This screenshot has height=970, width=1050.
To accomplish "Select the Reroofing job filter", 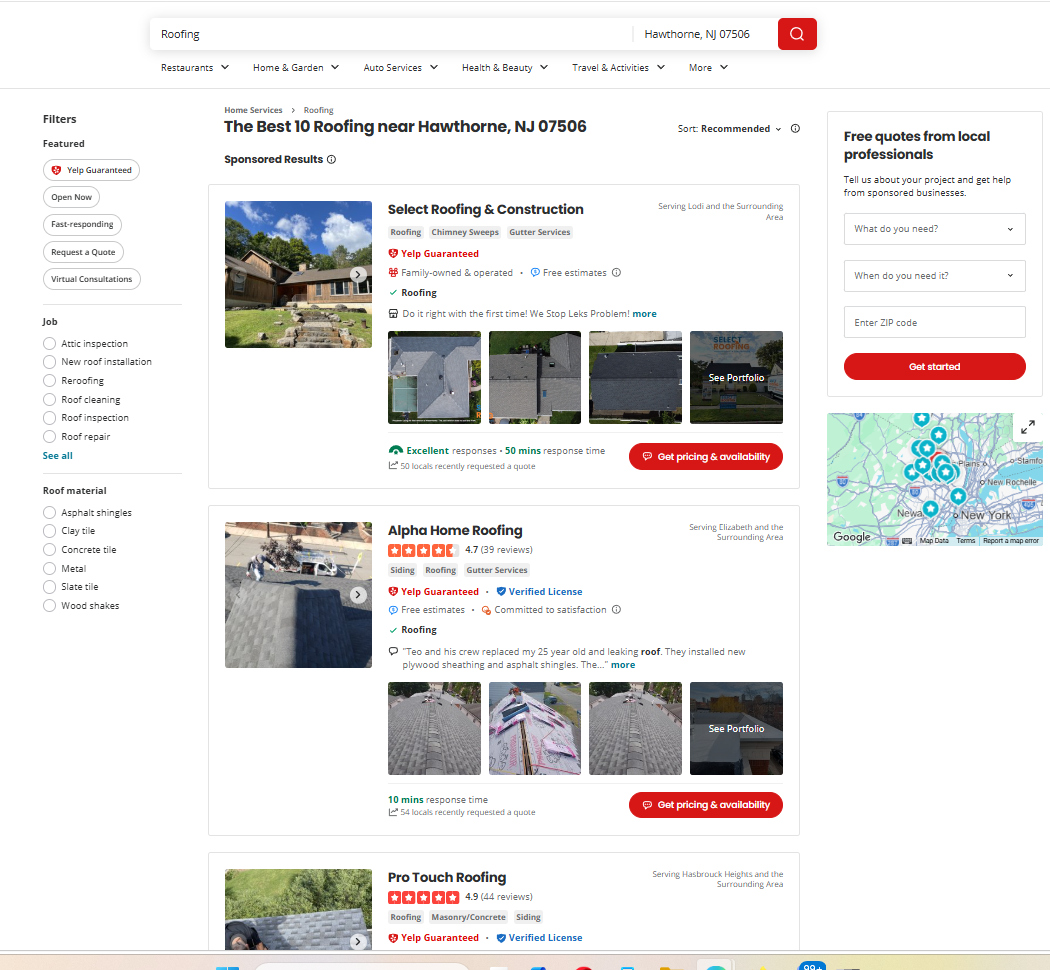I will click(50, 380).
